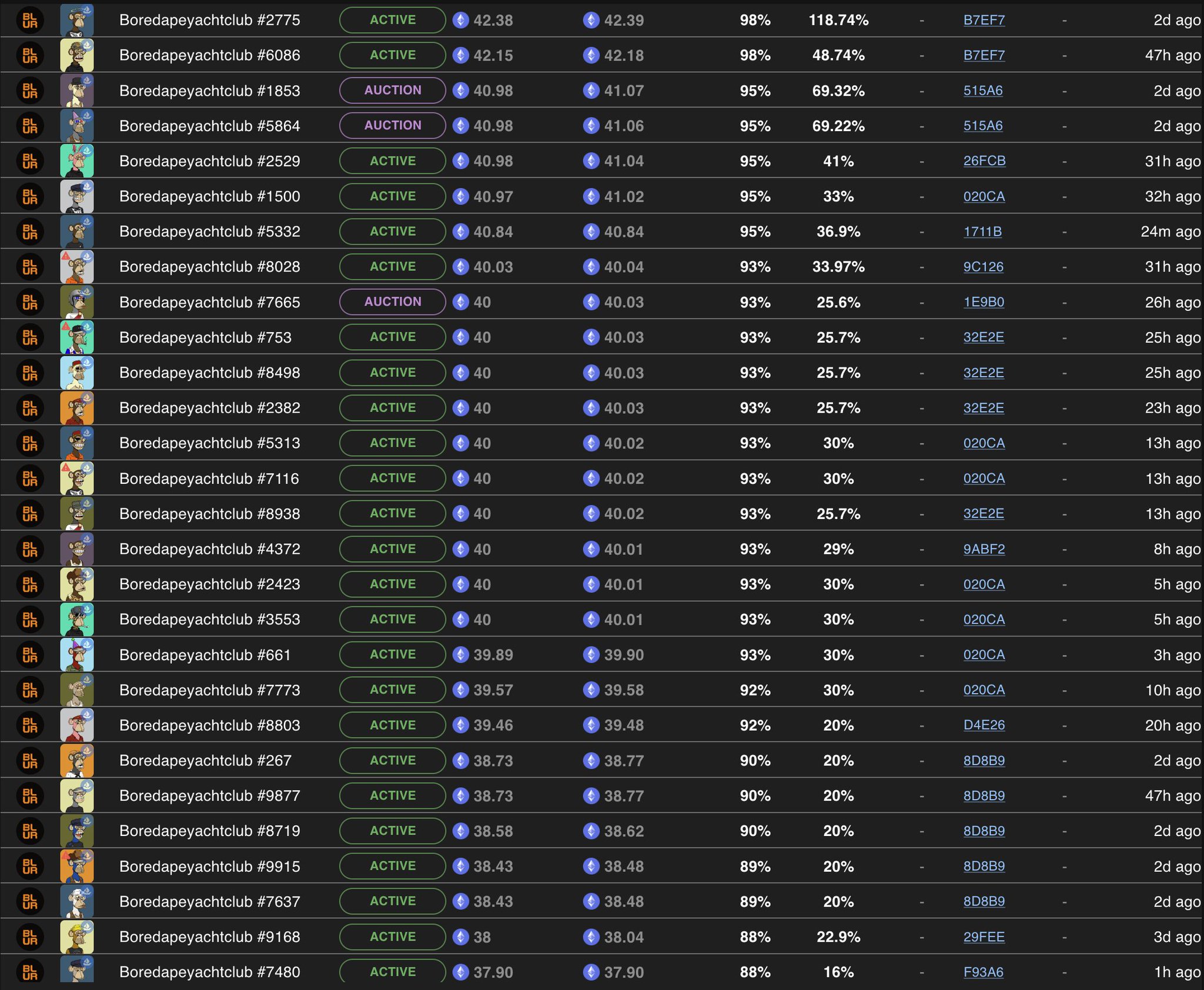Open lender address 9C126
The image size is (1204, 990).
coord(984,267)
